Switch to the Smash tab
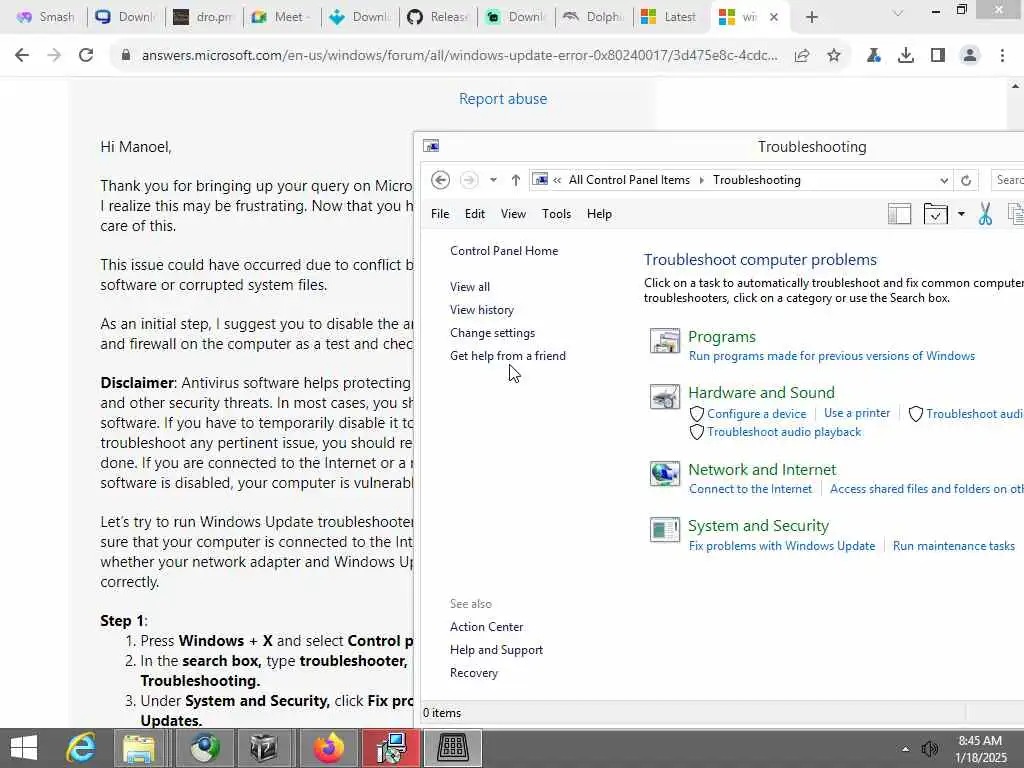Screen dimensions: 1024x768 [x=46, y=17]
